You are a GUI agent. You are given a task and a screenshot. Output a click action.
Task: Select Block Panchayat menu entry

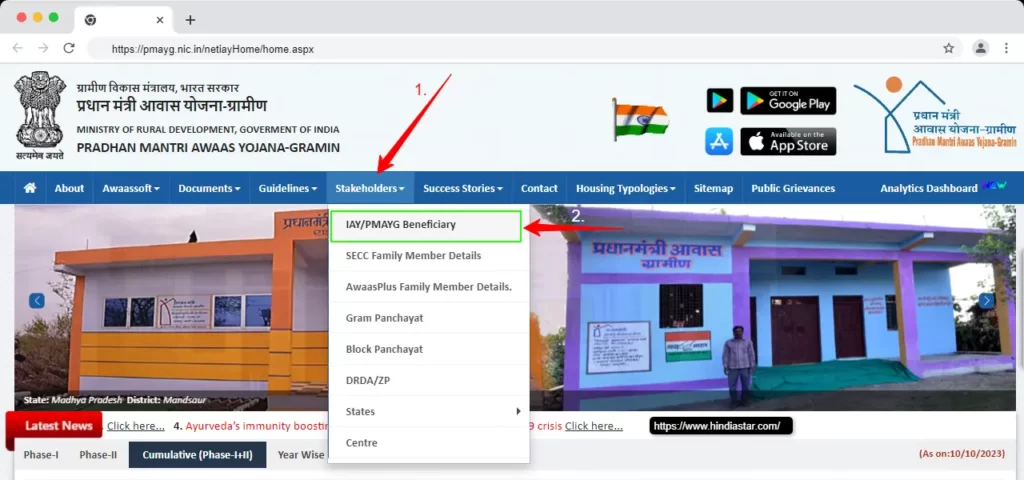(x=428, y=349)
